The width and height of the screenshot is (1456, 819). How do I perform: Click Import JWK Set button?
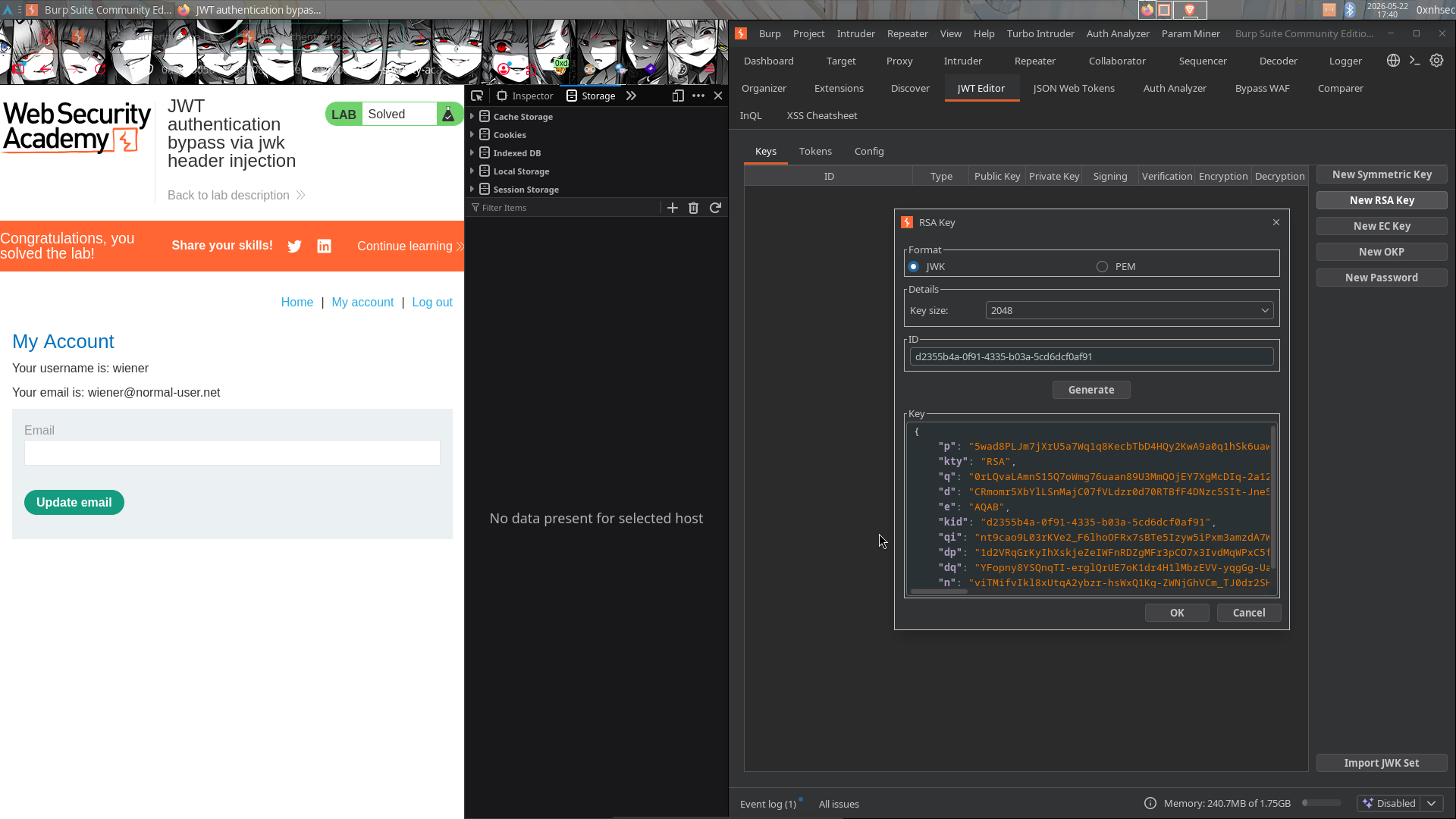tap(1382, 763)
